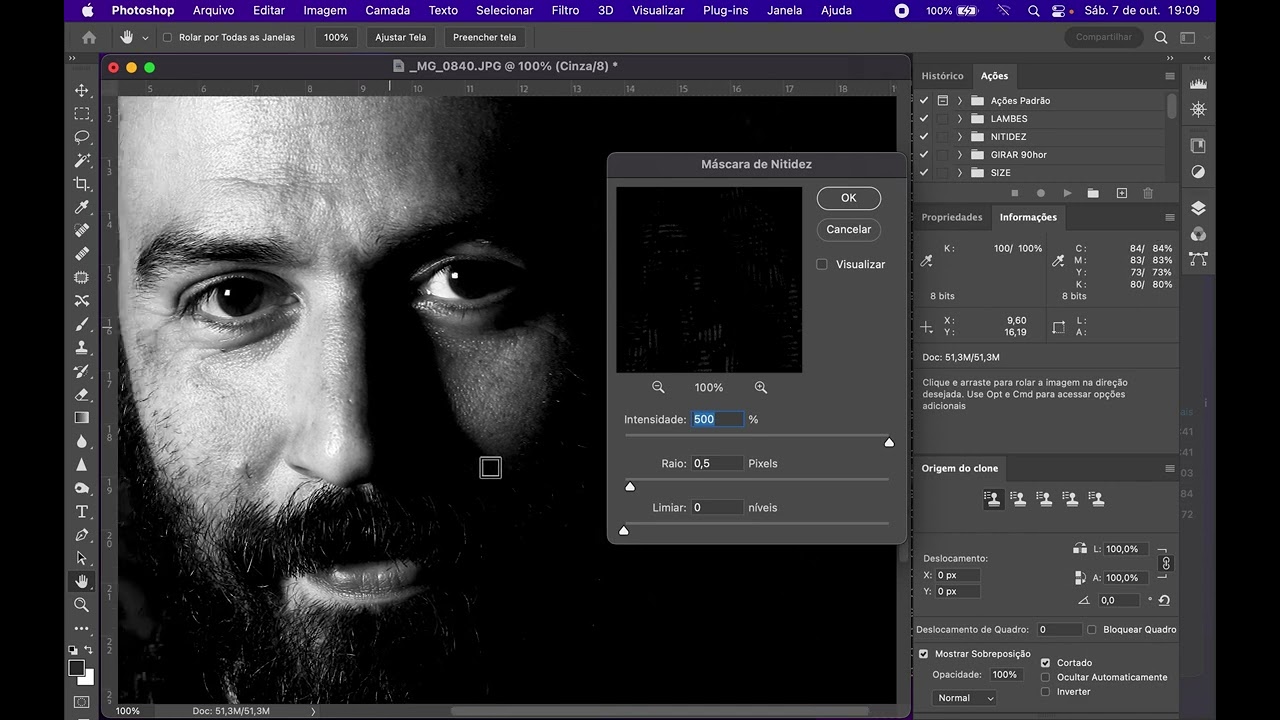Click OK in Máscara de Nitidez dialog

[848, 198]
